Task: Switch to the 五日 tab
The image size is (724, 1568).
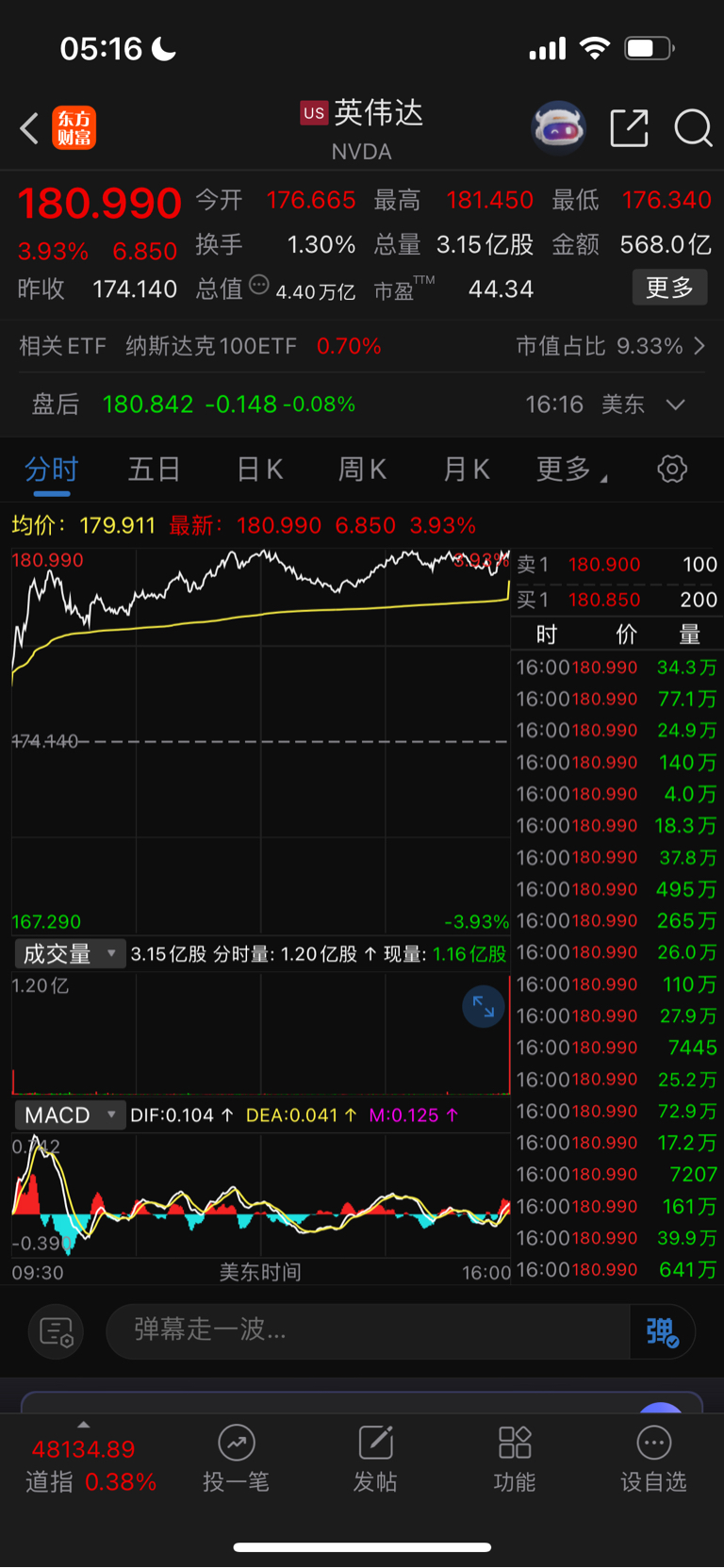Action: pyautogui.click(x=154, y=469)
